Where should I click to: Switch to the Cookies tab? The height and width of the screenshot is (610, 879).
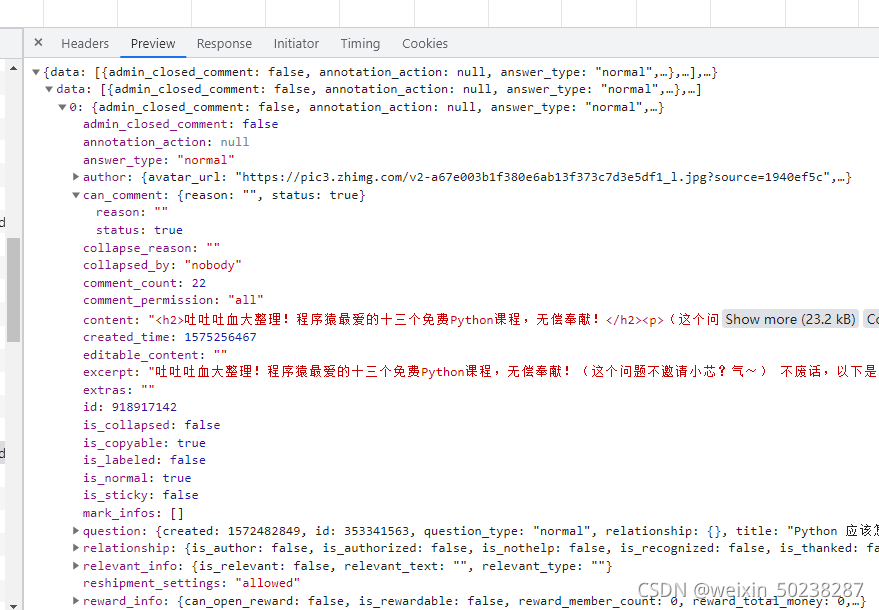pos(425,43)
